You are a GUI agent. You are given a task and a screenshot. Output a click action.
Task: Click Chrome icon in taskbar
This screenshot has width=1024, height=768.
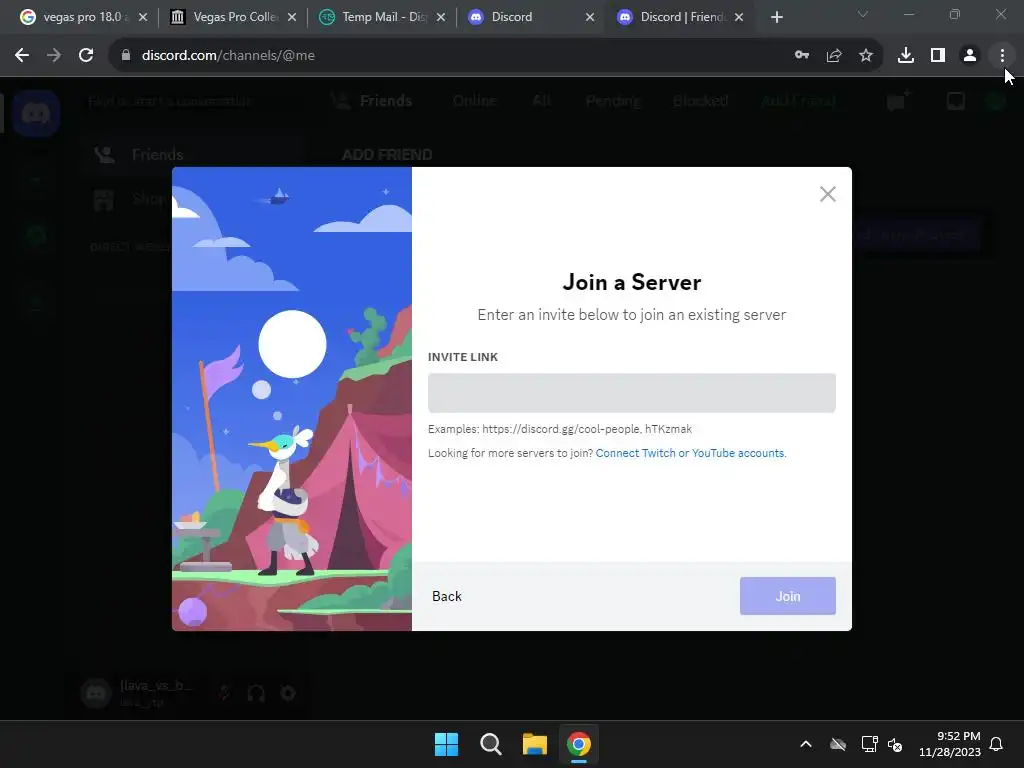(x=579, y=744)
